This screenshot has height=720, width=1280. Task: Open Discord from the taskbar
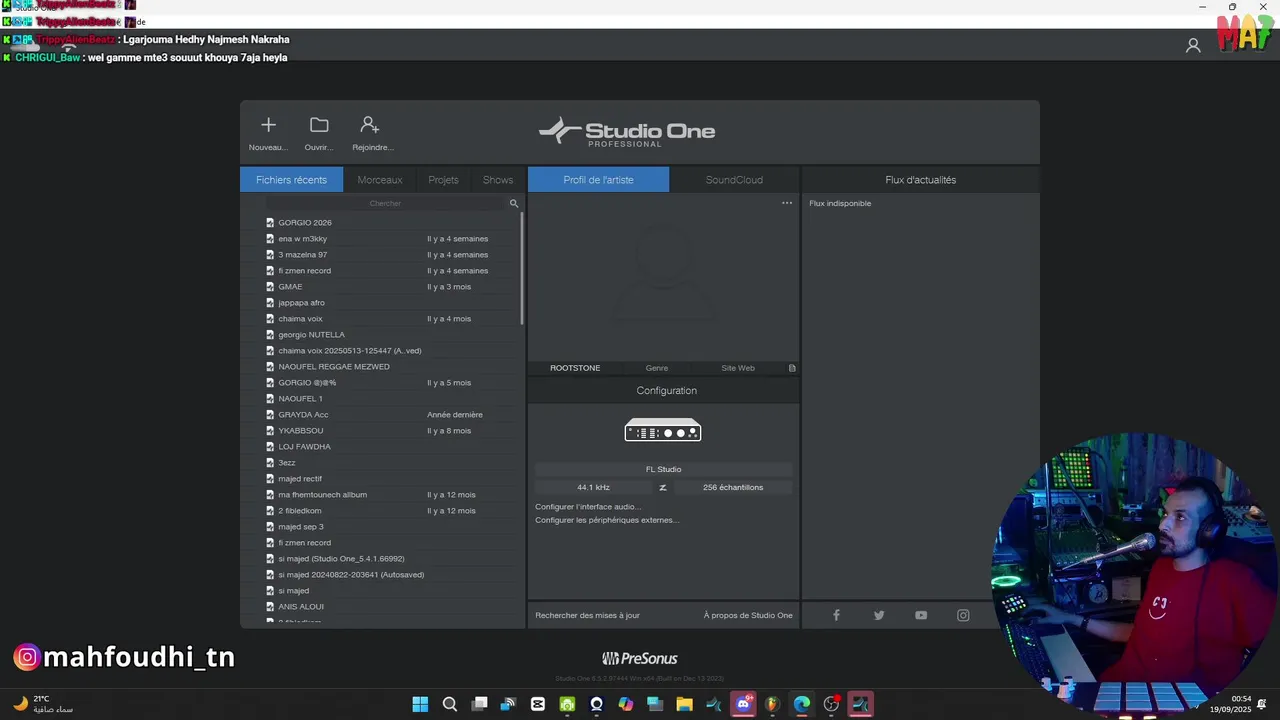point(743,704)
